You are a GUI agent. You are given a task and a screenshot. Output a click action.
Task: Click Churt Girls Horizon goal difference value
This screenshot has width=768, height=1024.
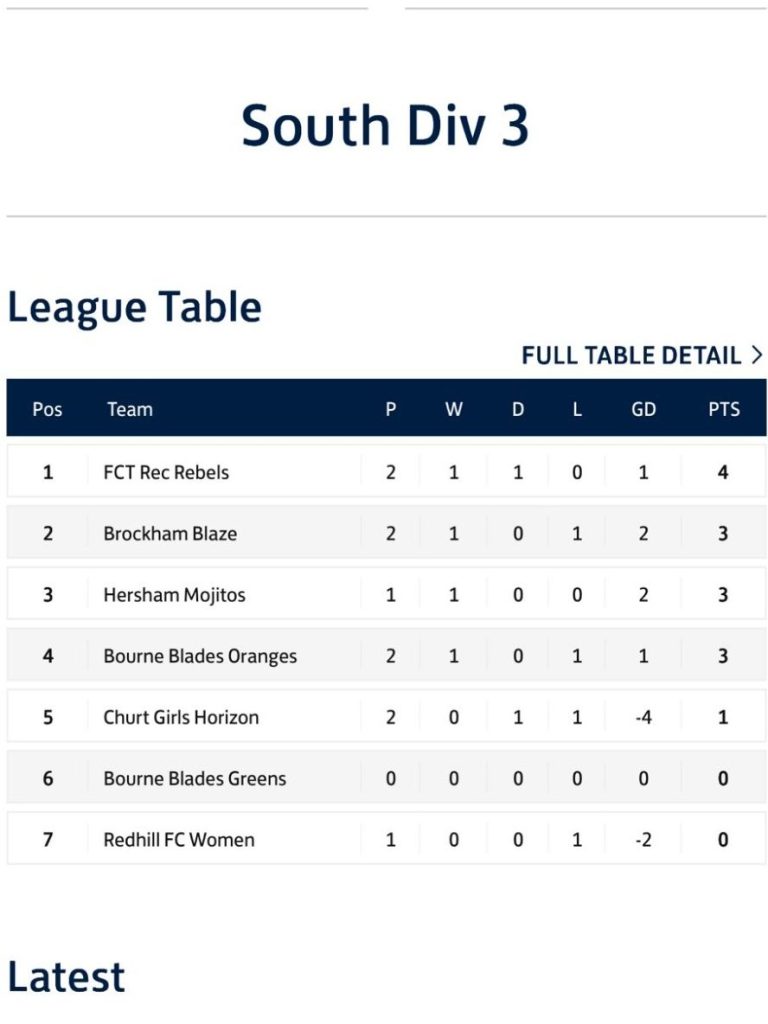coord(643,717)
